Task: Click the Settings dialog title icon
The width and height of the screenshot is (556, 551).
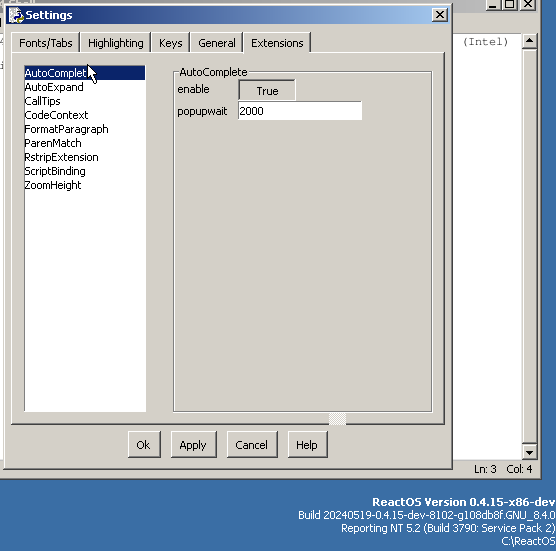Action: (x=16, y=15)
